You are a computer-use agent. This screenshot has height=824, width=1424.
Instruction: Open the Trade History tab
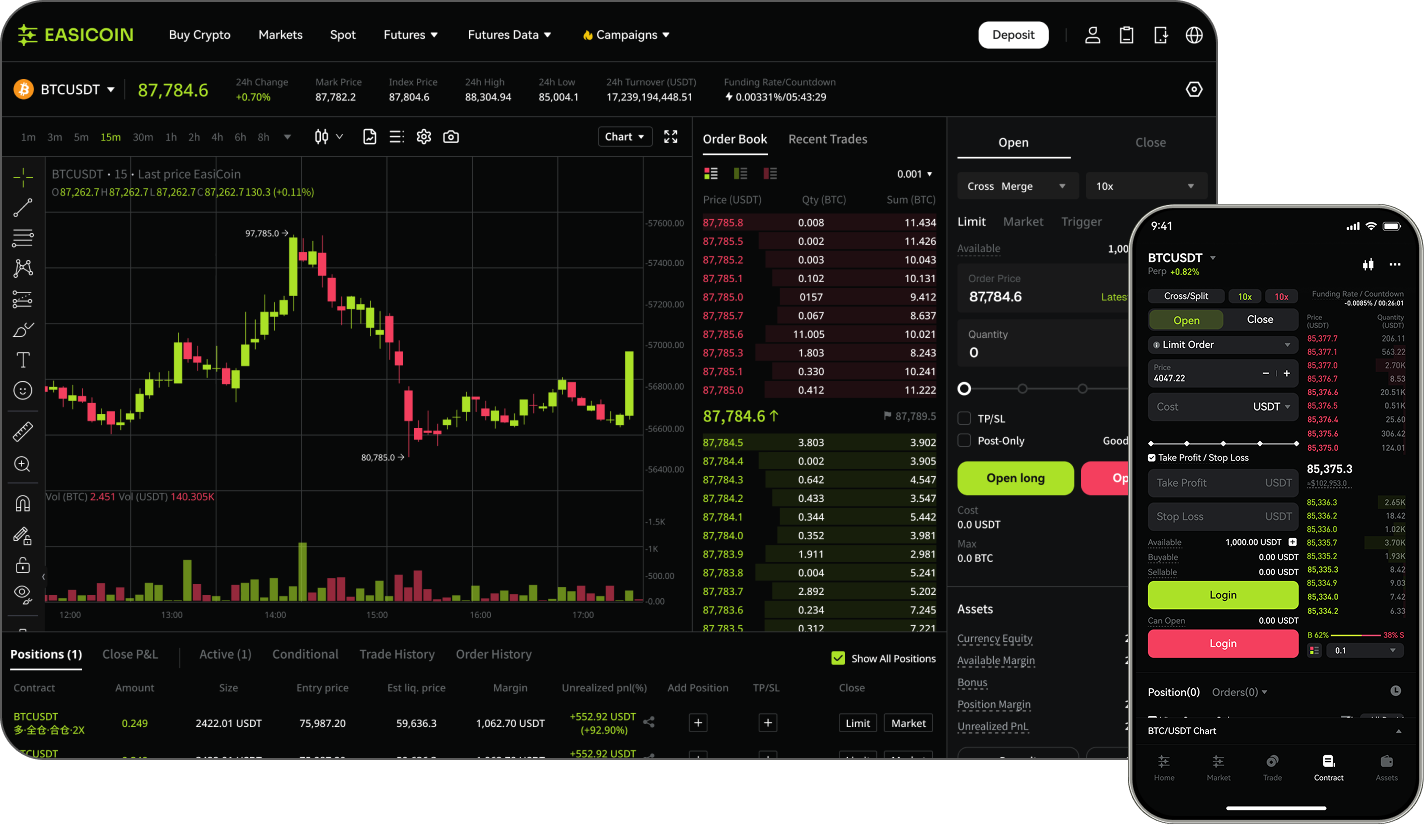coord(397,654)
